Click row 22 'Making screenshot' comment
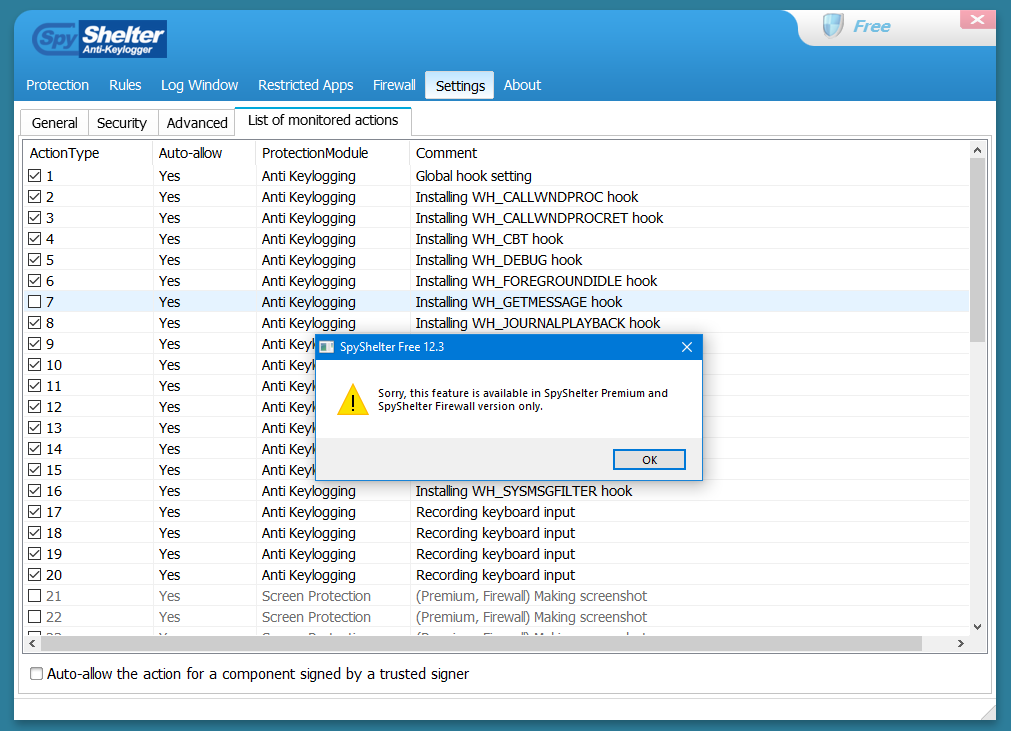Image resolution: width=1011 pixels, height=731 pixels. coord(531,617)
